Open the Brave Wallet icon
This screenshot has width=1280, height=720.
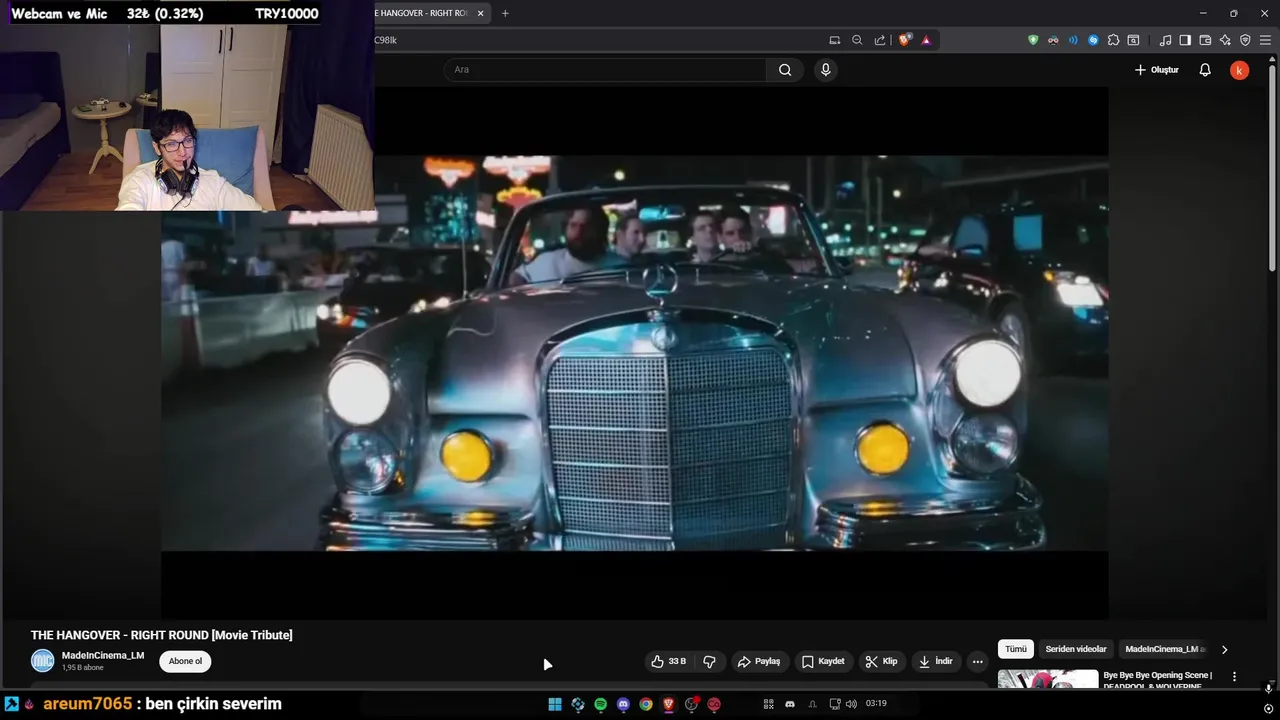1205,40
